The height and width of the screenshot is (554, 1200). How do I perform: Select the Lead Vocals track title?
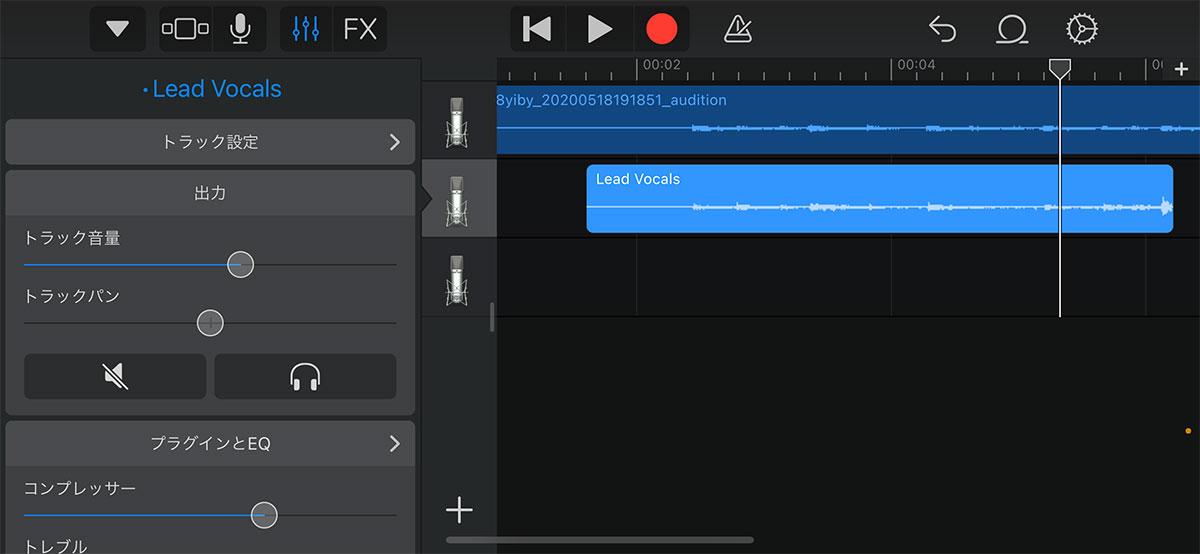point(211,89)
